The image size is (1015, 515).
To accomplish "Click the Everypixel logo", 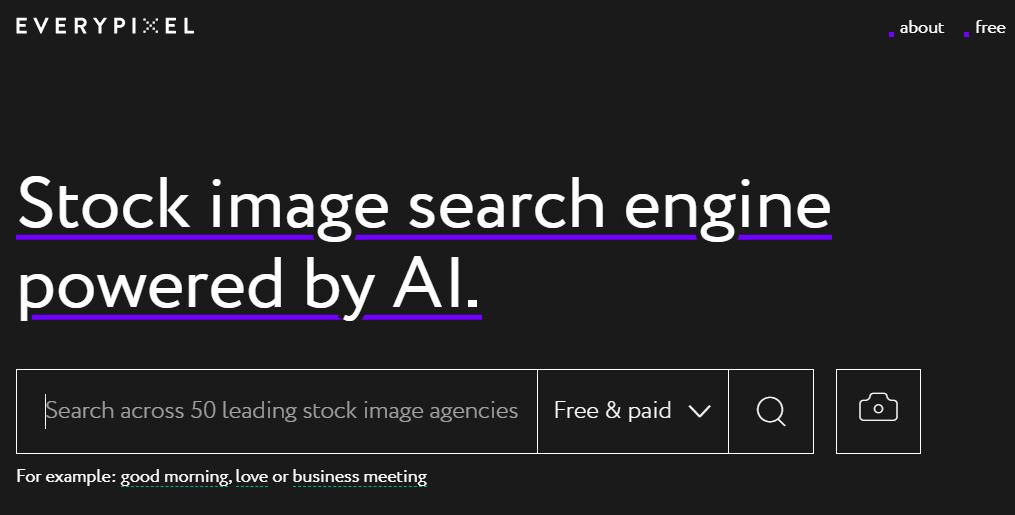I will click(105, 26).
